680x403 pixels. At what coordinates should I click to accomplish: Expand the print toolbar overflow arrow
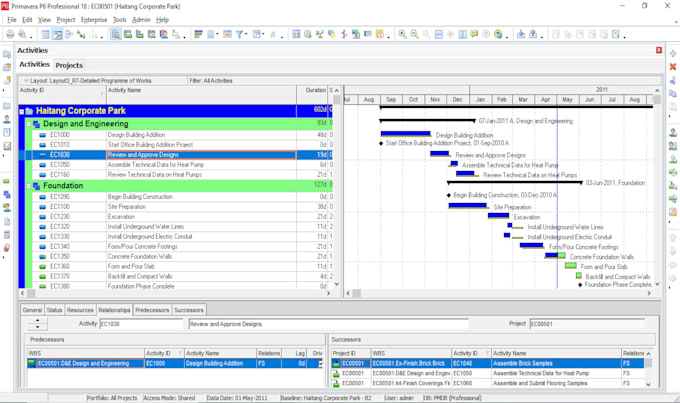pyautogui.click(x=31, y=37)
